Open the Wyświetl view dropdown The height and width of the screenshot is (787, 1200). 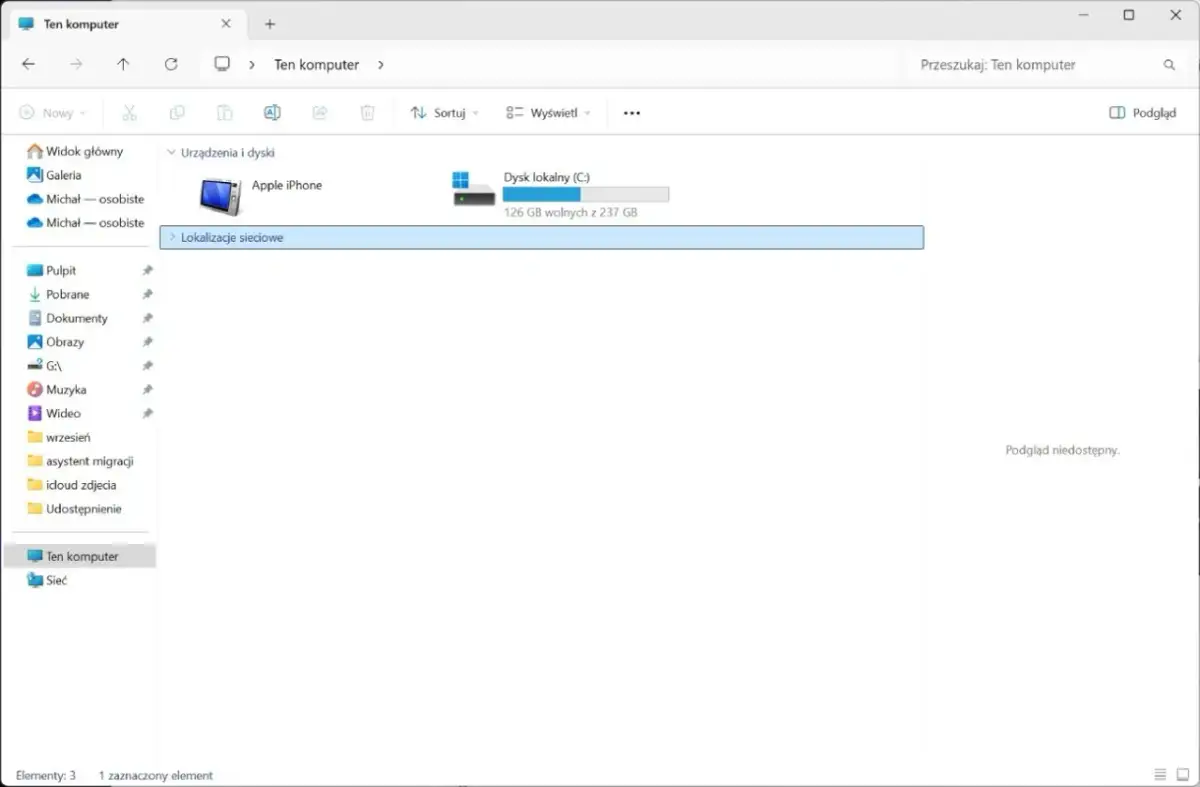click(x=548, y=113)
